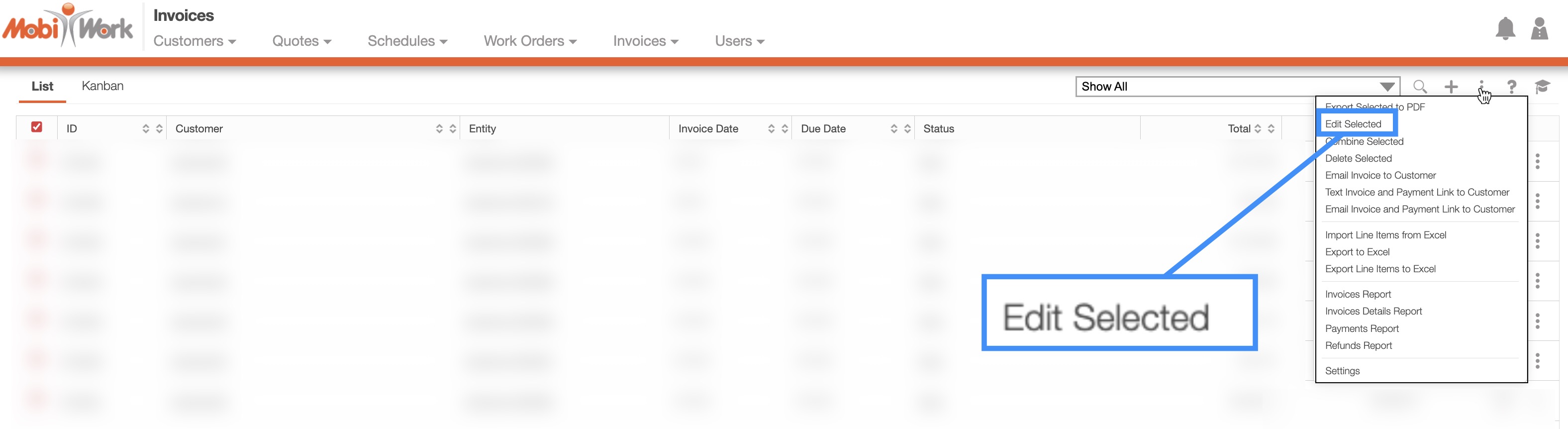Image resolution: width=1568 pixels, height=429 pixels.
Task: Click Export to Excel option
Action: (1357, 252)
